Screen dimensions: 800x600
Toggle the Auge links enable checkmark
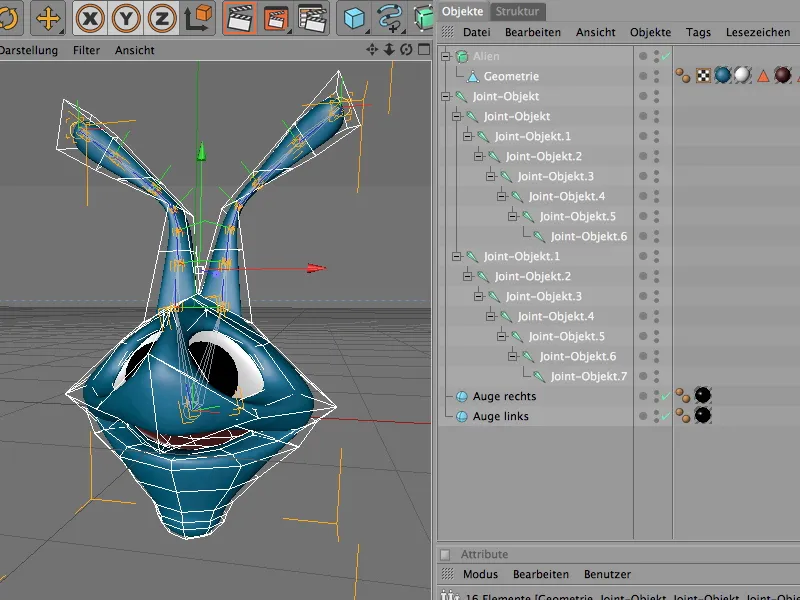[x=665, y=416]
